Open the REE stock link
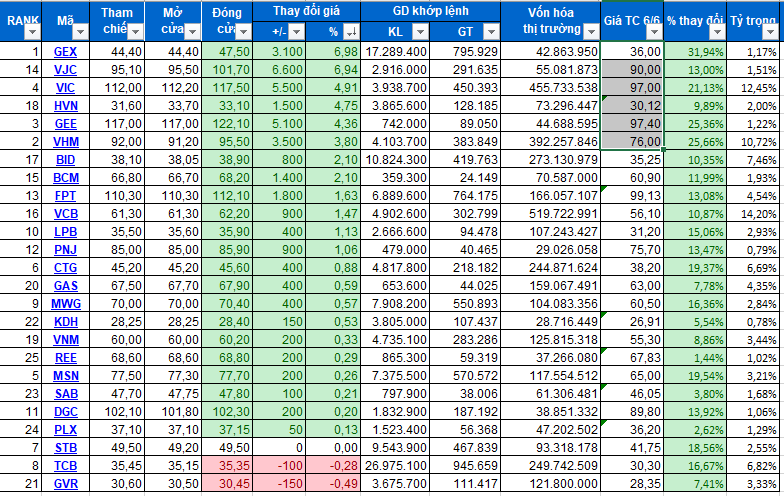Screen dimensions: 784x496 66,358
